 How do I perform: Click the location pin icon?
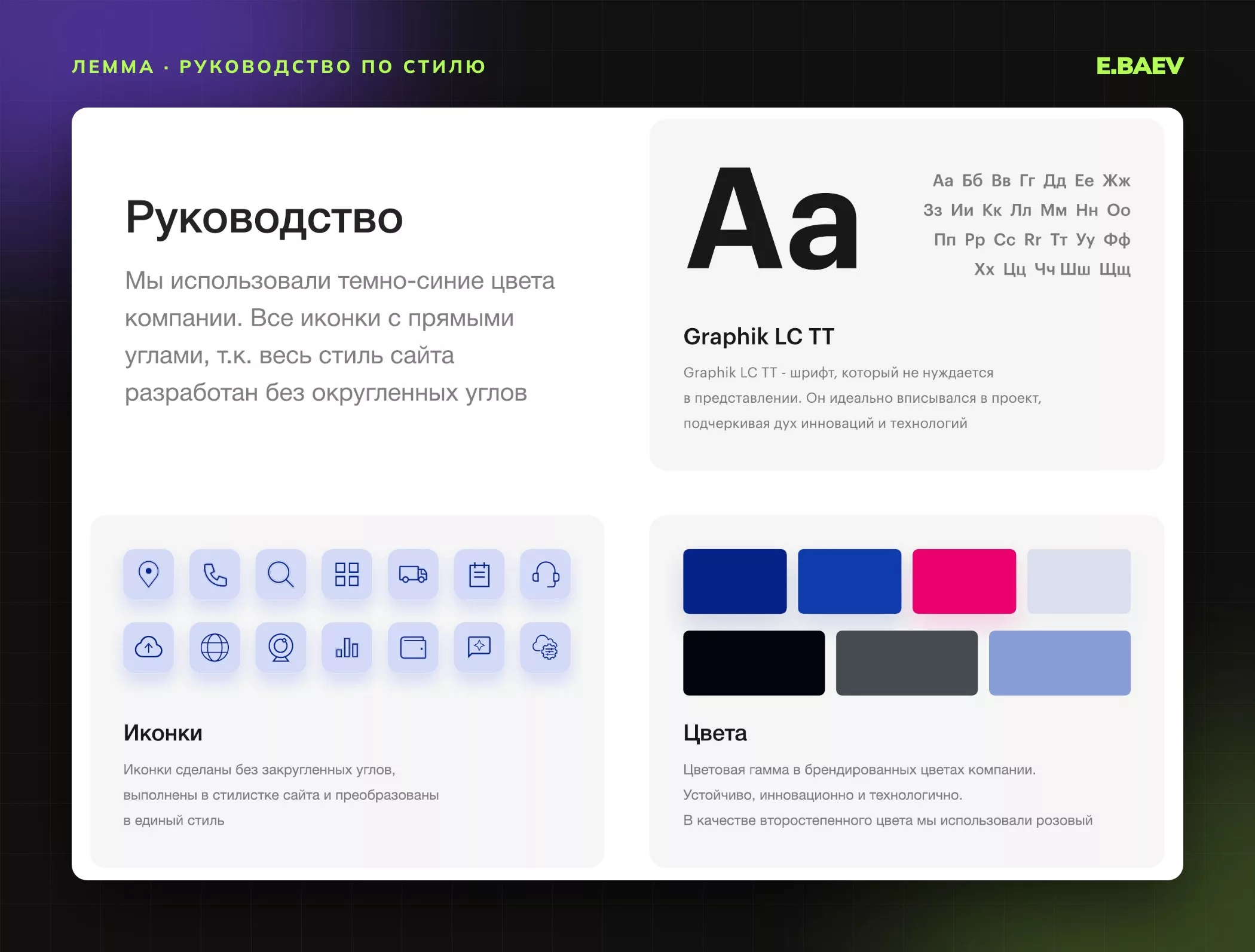click(148, 574)
